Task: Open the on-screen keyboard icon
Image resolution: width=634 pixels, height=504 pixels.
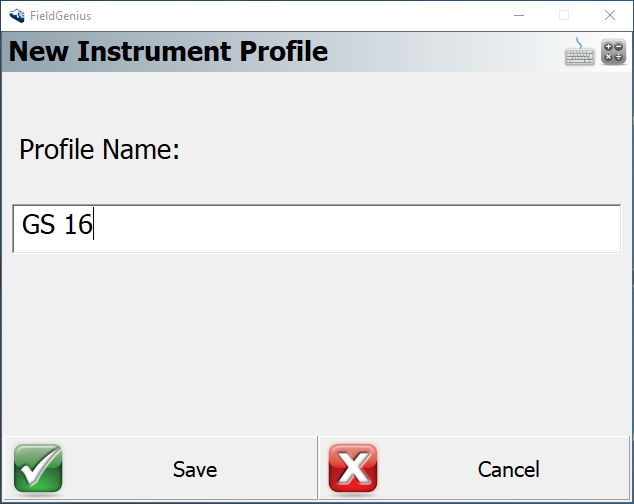Action: [580, 52]
